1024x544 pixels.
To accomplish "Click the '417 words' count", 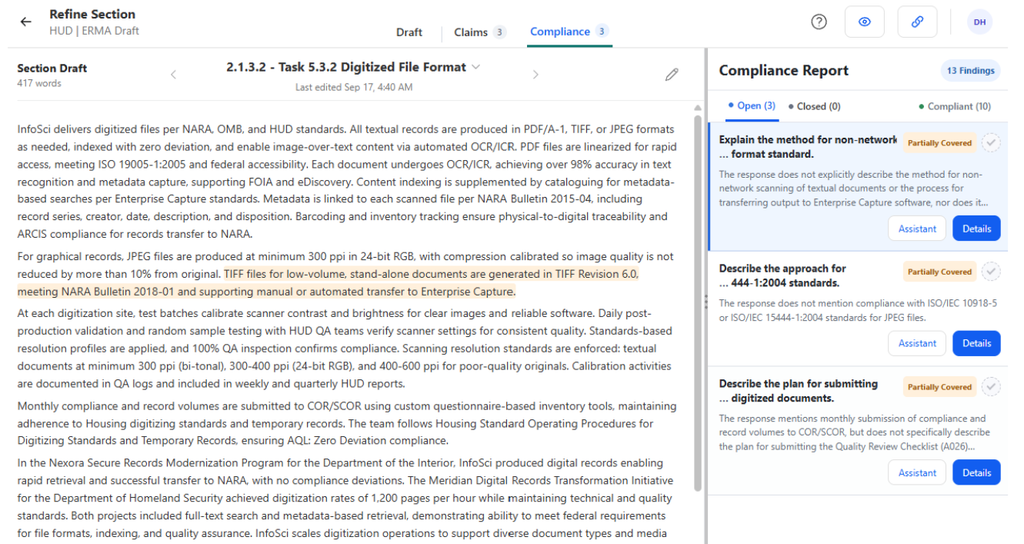I will pos(39,84).
